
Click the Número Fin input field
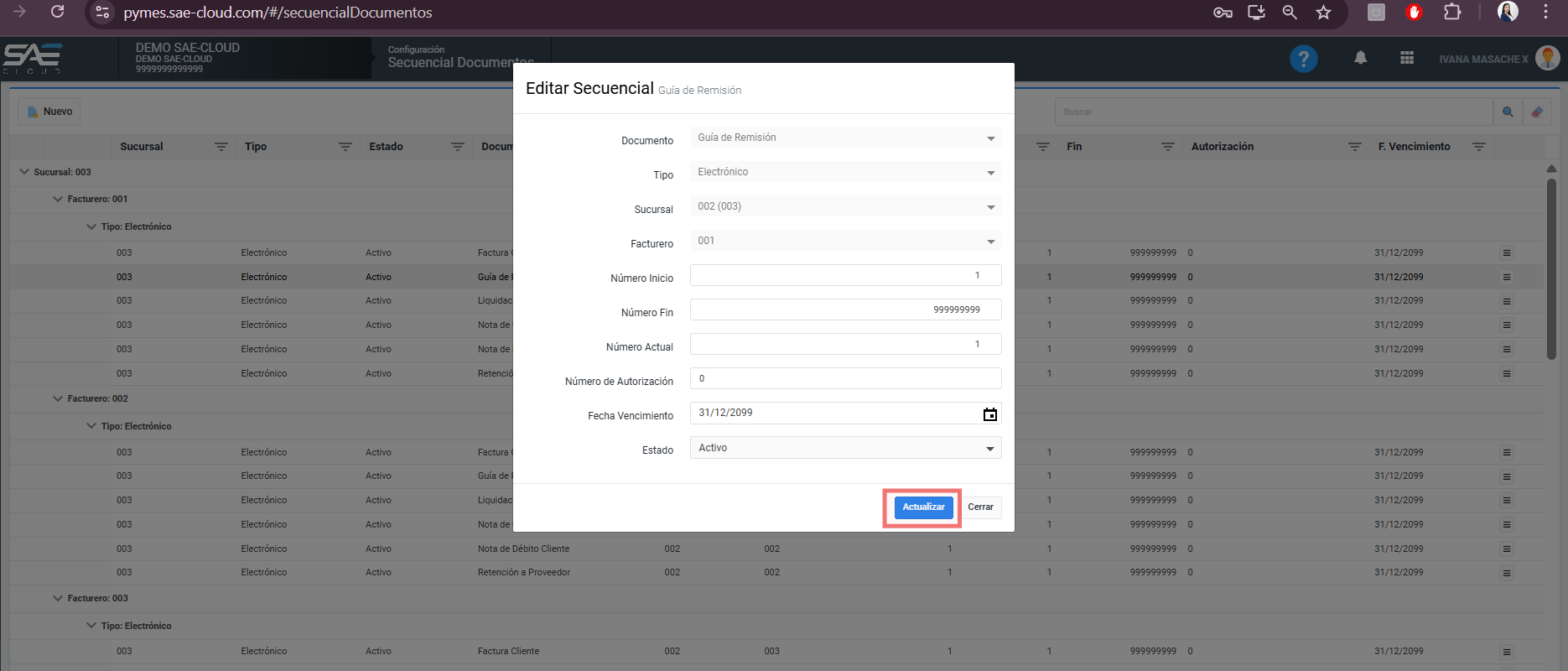point(845,310)
